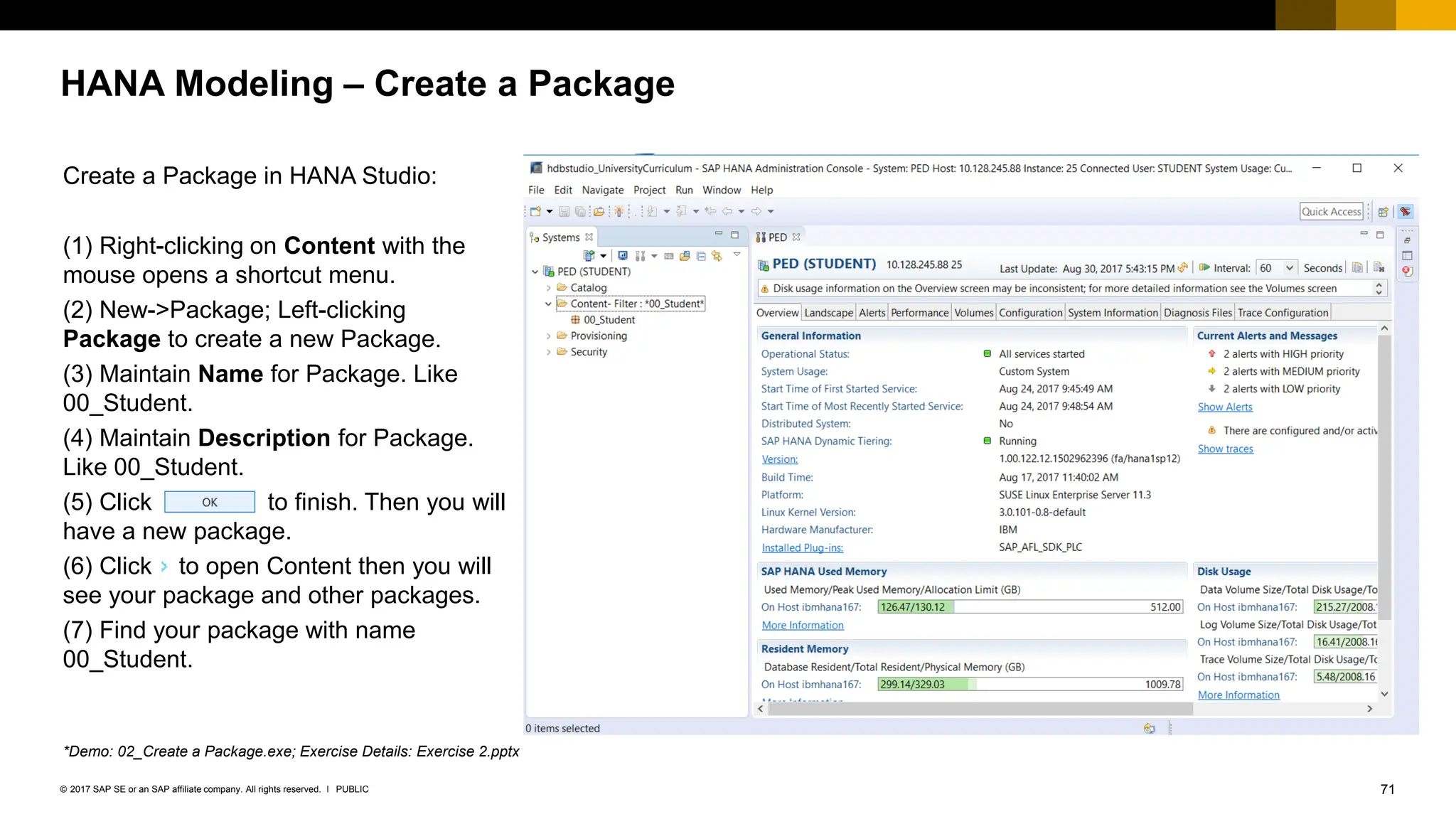
Task: Click the Last Edit Location icon
Action: [710, 211]
